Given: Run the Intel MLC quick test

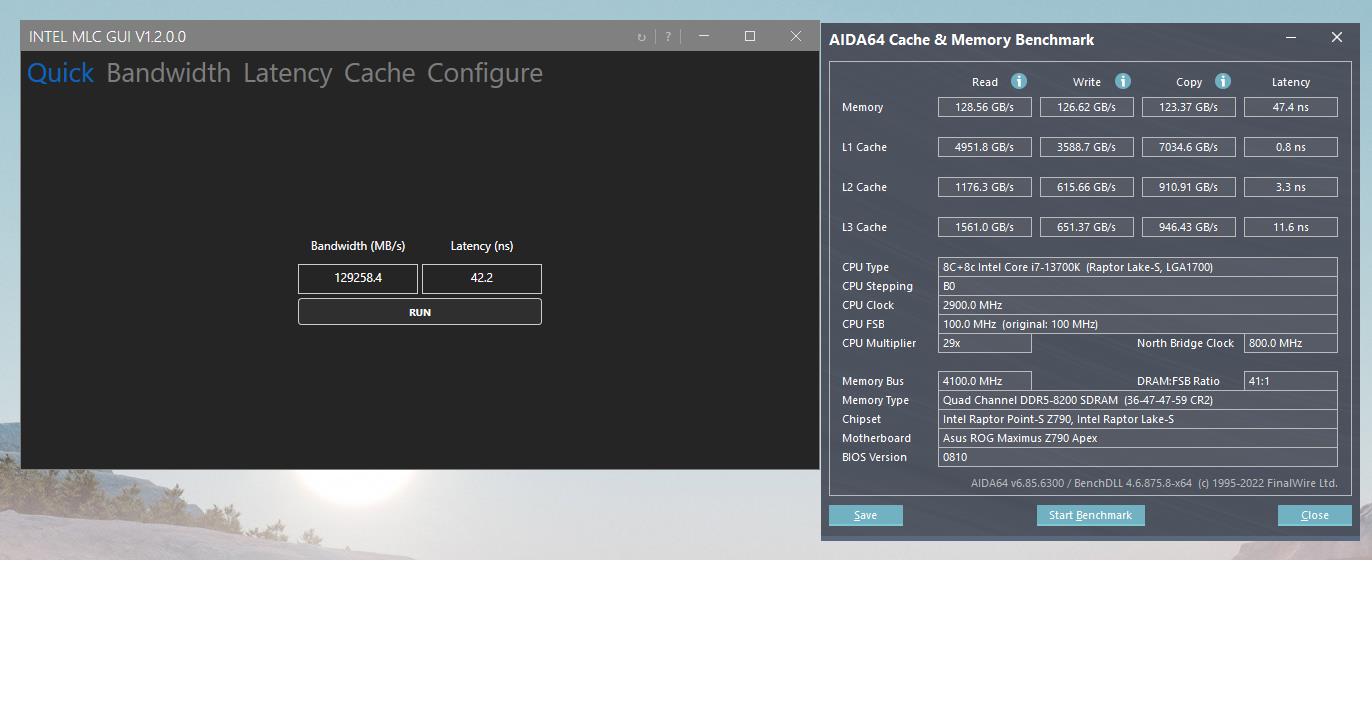Looking at the screenshot, I should (x=420, y=312).
